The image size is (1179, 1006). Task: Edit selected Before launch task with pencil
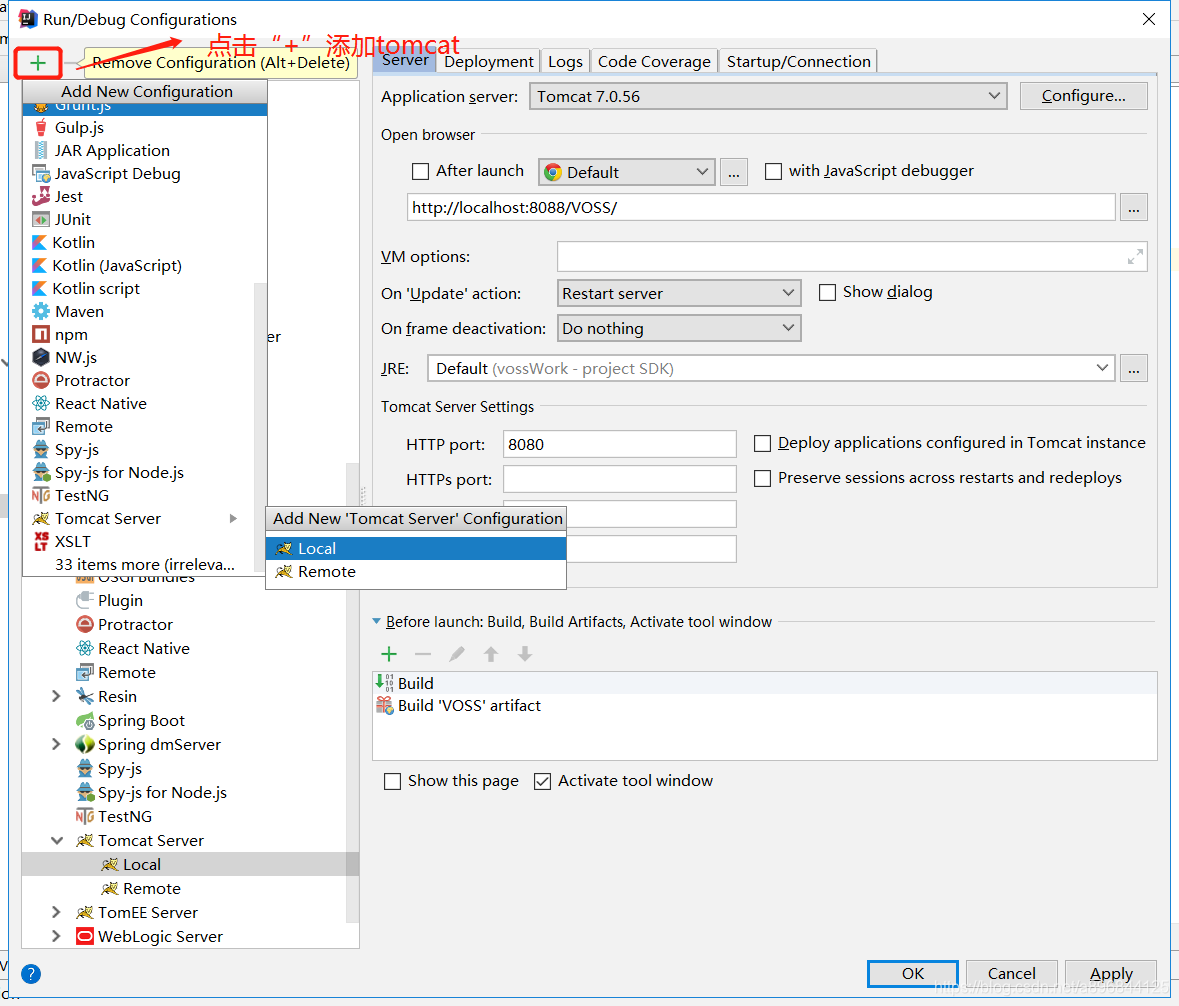(456, 654)
